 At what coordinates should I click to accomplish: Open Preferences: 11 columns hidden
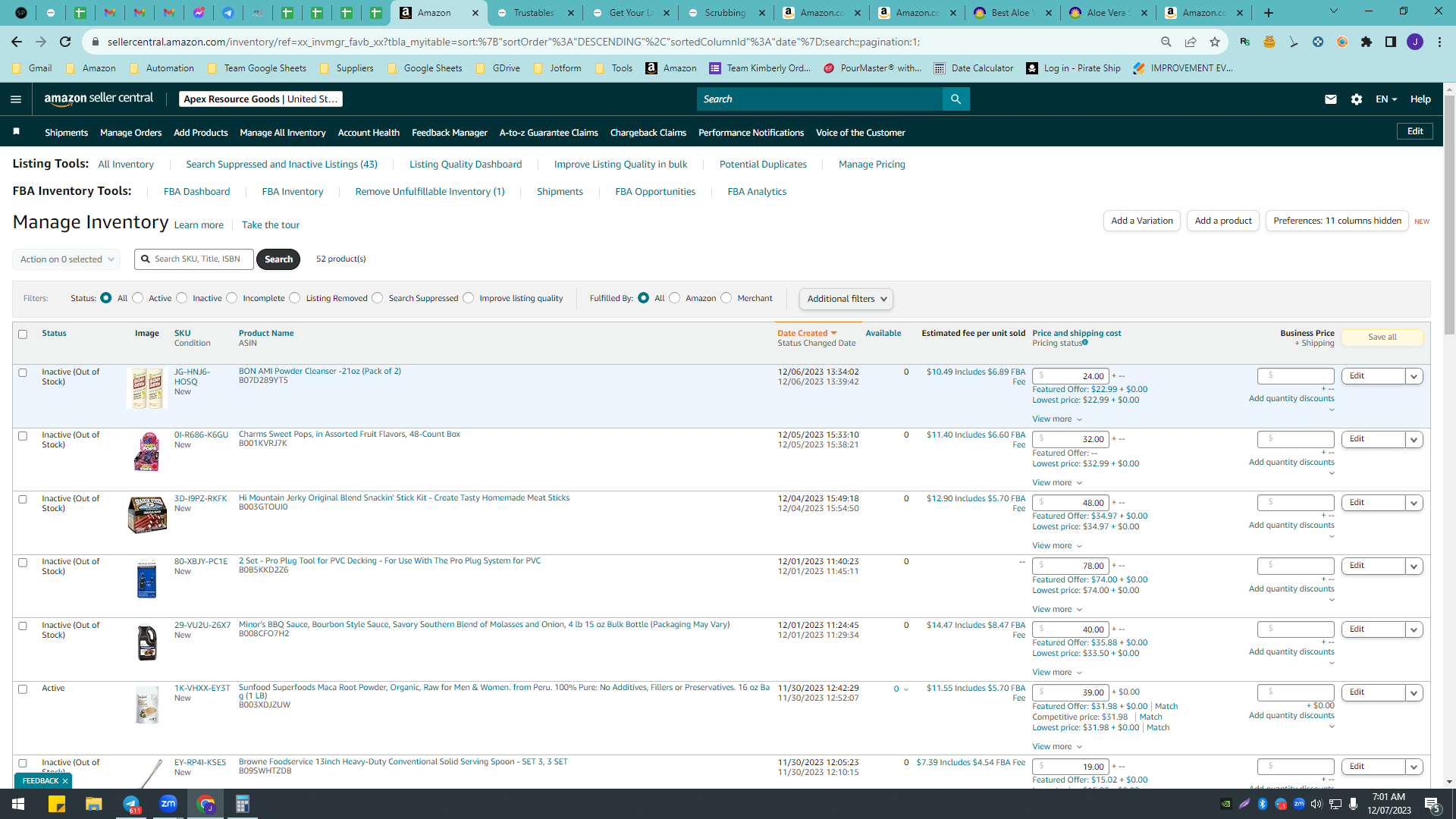(x=1337, y=221)
